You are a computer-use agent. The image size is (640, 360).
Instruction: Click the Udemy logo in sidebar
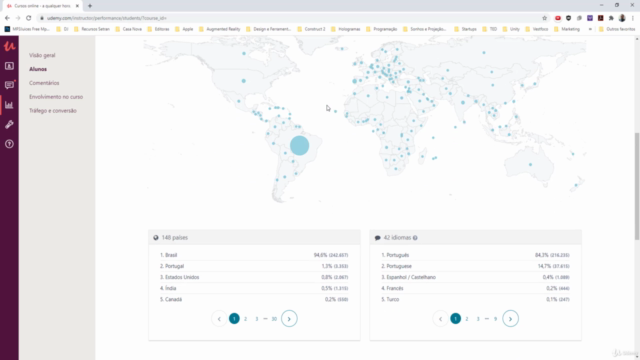[x=9, y=46]
